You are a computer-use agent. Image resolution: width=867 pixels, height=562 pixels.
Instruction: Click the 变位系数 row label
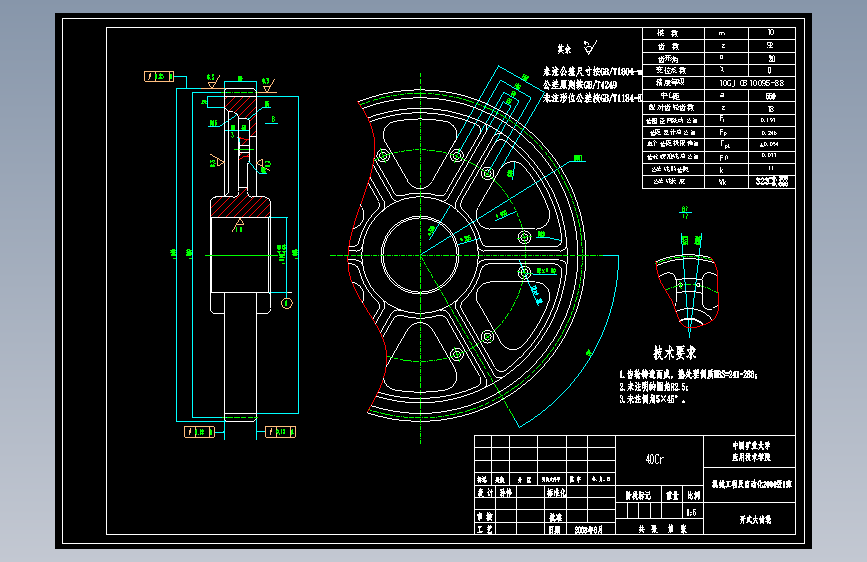pyautogui.click(x=670, y=70)
